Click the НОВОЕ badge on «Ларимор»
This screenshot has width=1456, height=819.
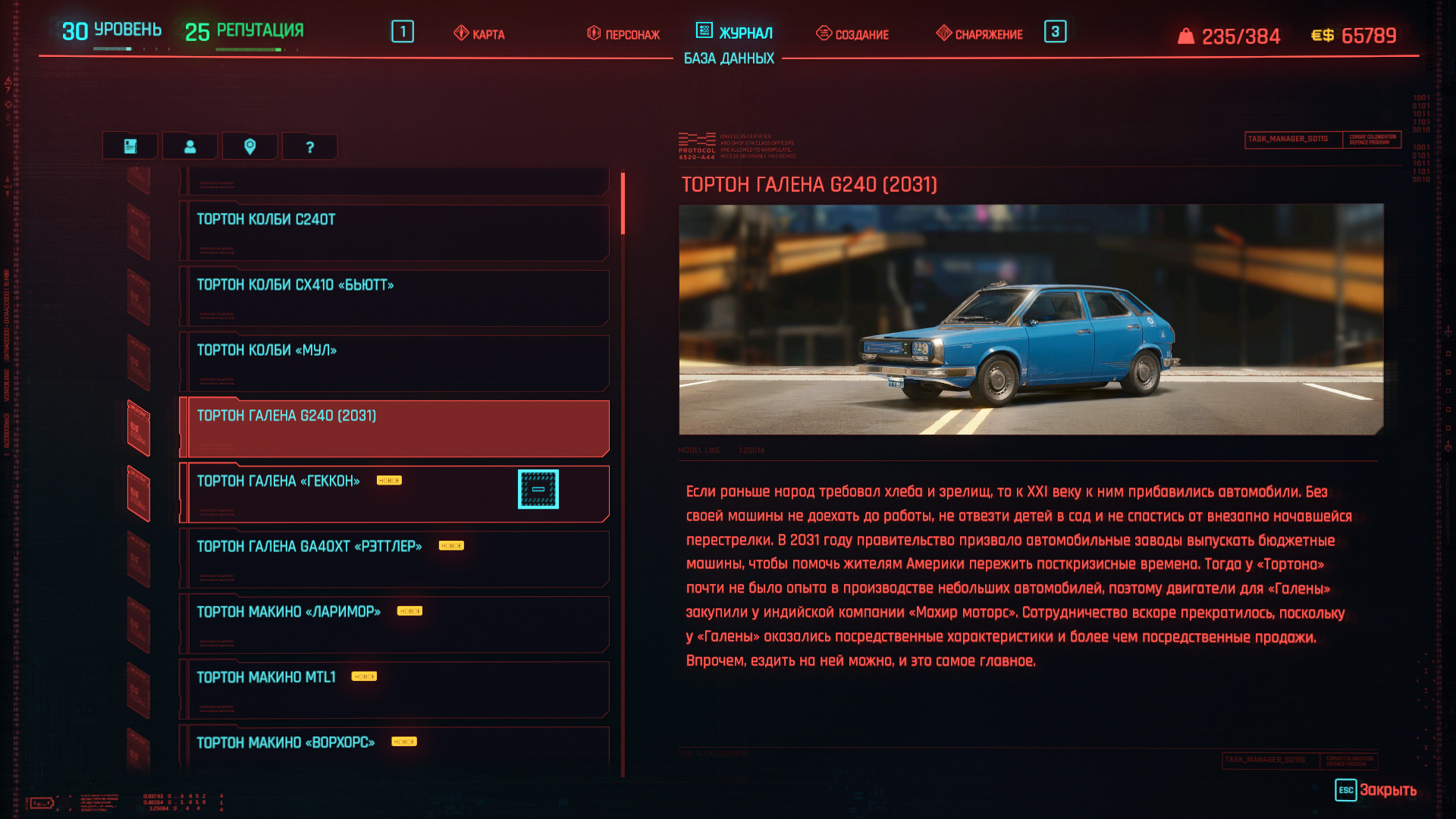(409, 611)
